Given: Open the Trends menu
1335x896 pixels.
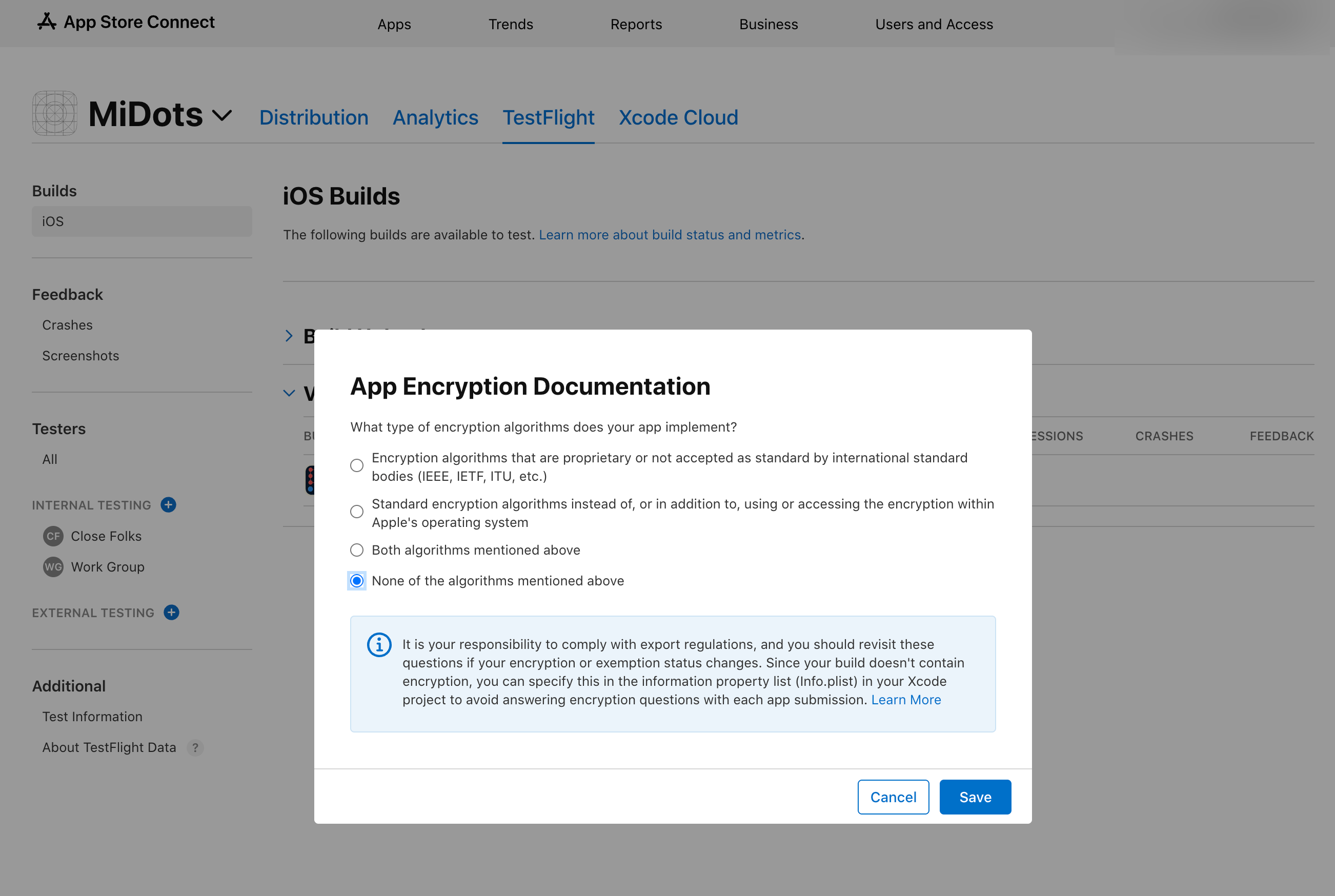Looking at the screenshot, I should tap(511, 24).
